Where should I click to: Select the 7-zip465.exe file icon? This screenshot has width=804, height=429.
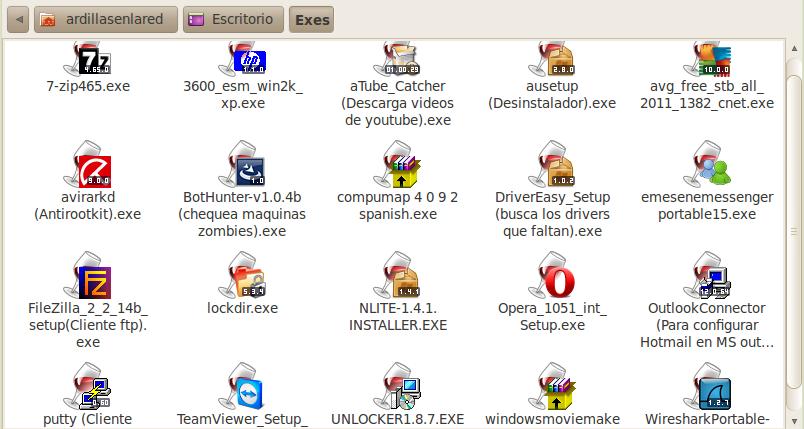click(88, 59)
